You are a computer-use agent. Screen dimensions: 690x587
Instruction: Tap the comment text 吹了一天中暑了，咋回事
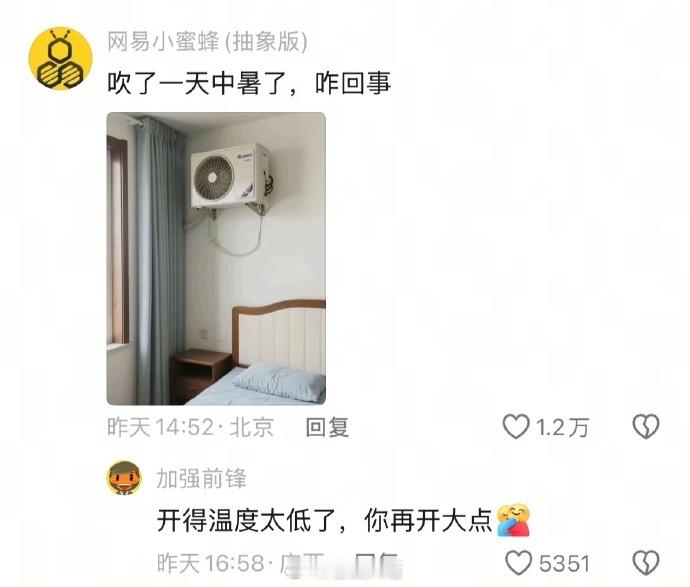(249, 83)
